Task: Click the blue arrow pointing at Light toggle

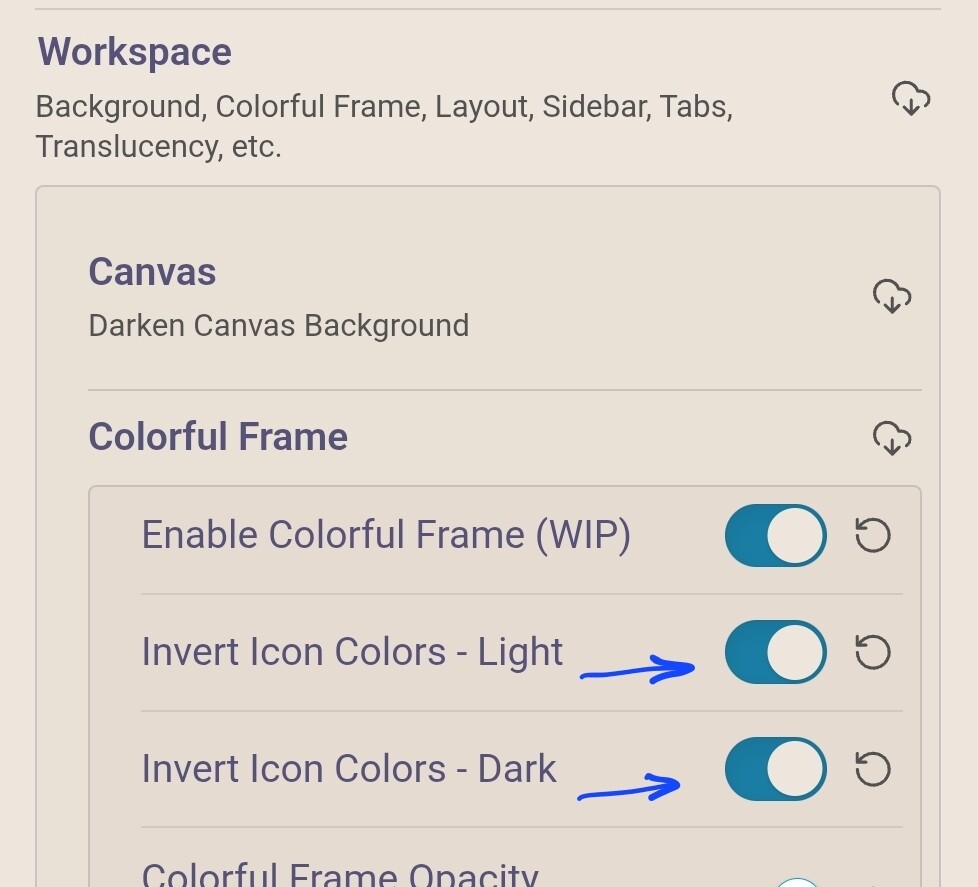Action: pyautogui.click(x=638, y=670)
